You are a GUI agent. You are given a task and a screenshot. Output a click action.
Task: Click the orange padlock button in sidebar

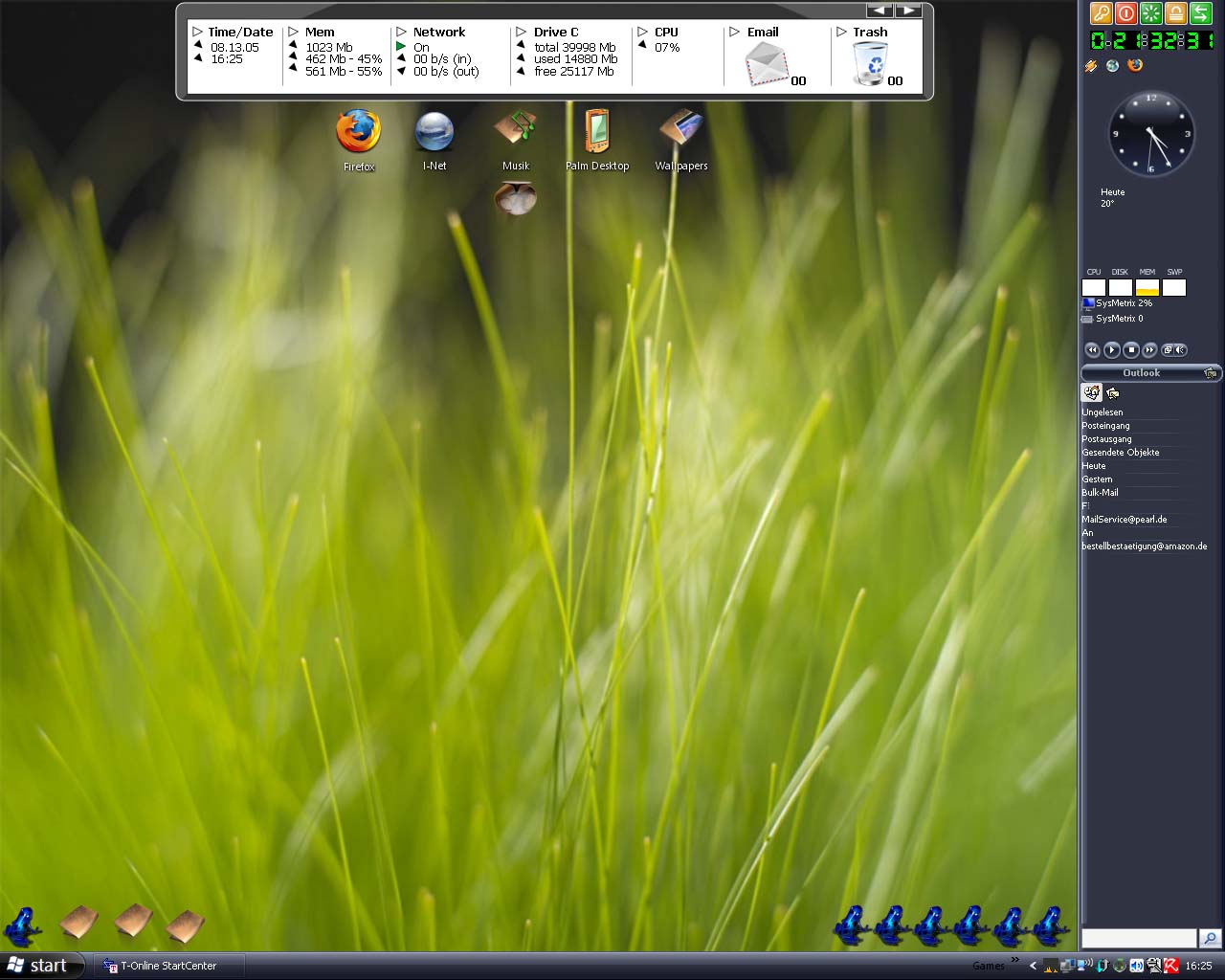pyautogui.click(x=1175, y=13)
